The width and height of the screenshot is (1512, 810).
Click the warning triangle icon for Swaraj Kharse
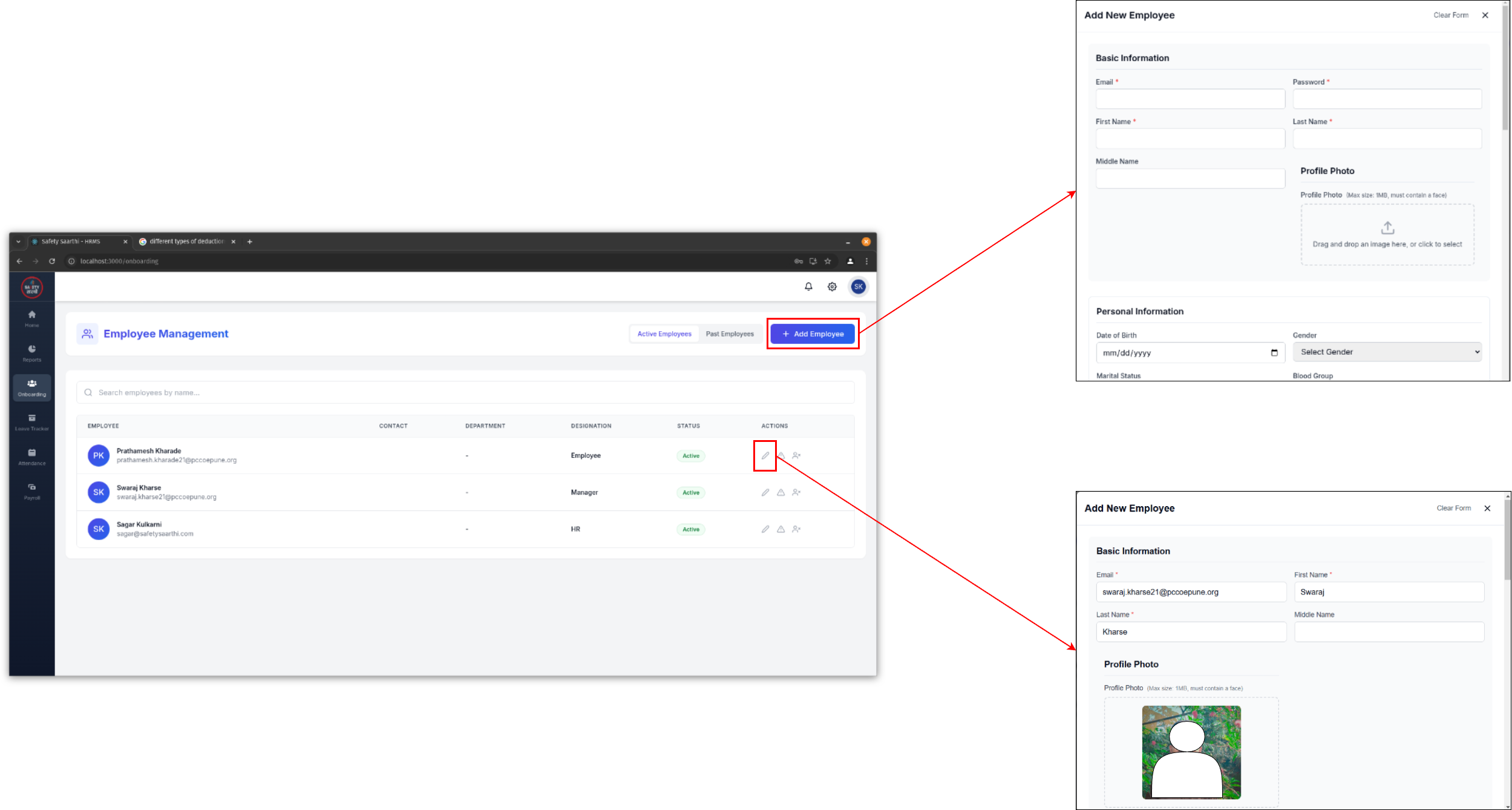[781, 492]
